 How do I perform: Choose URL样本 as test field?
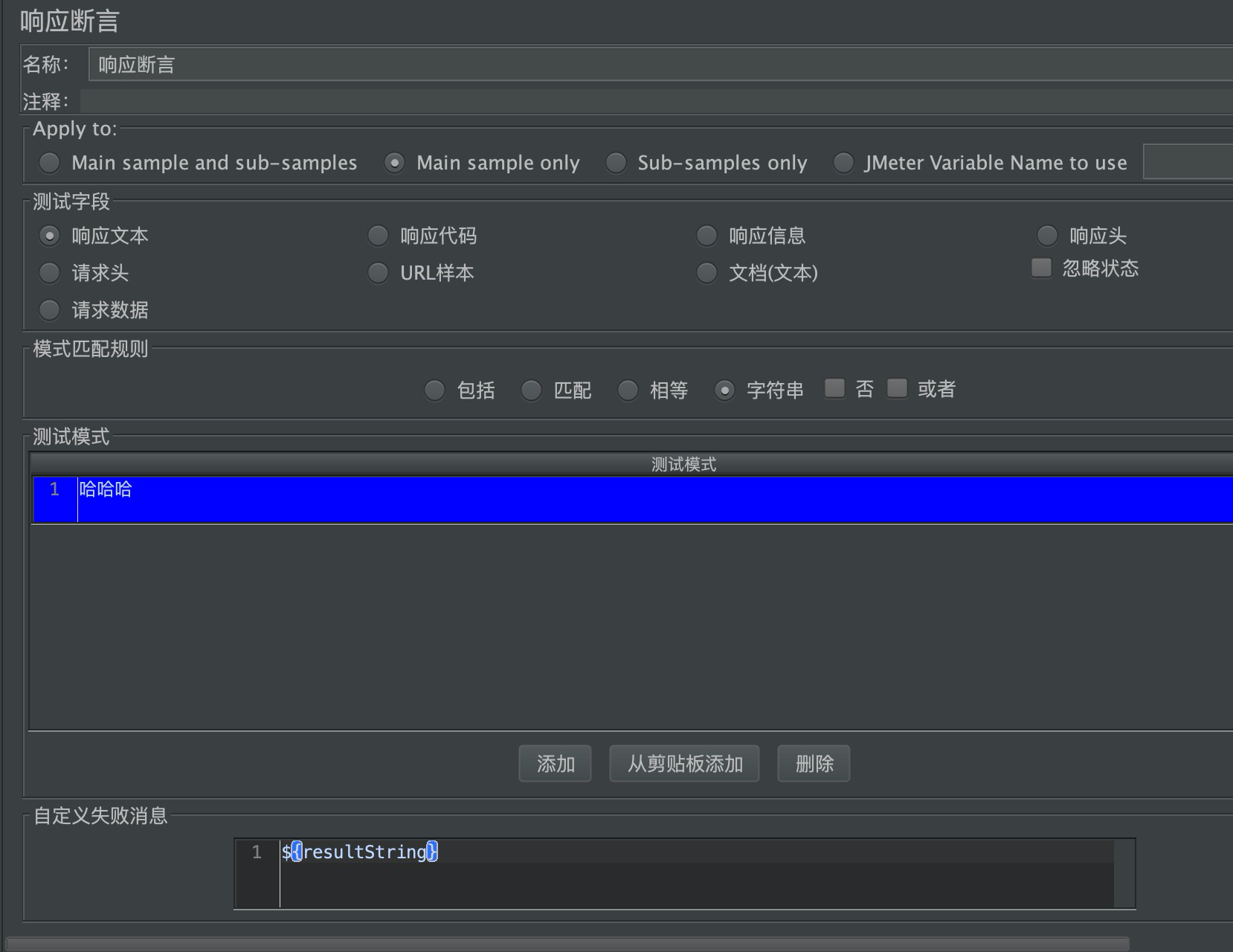tap(378, 273)
